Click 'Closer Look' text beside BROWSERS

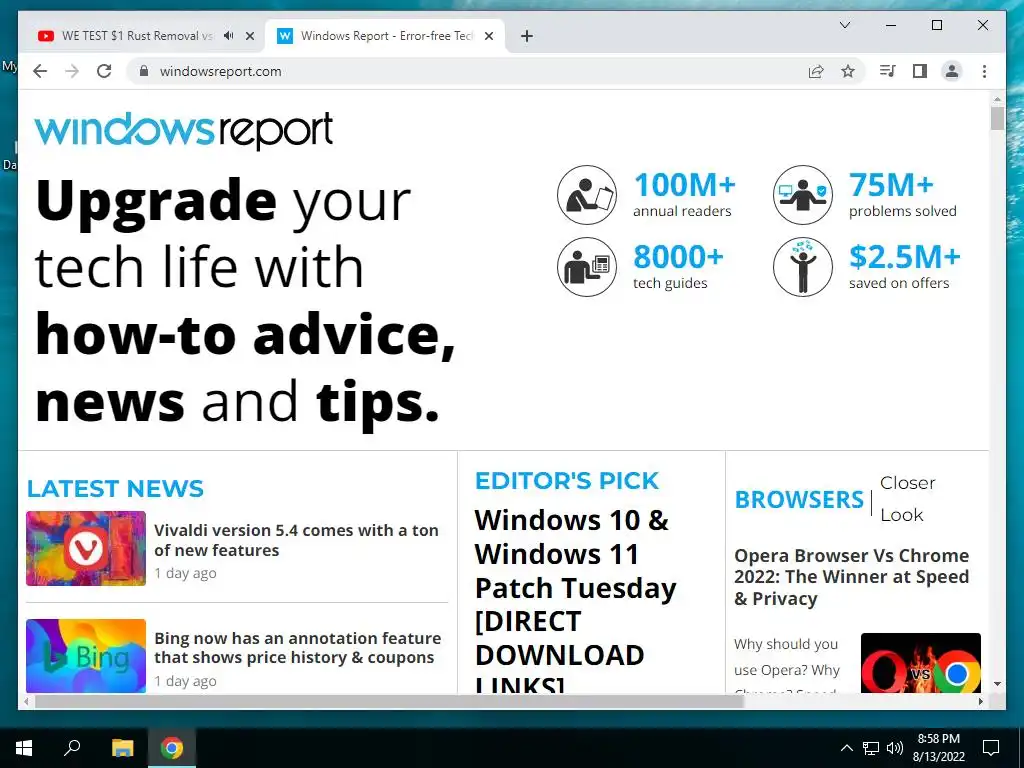(907, 499)
